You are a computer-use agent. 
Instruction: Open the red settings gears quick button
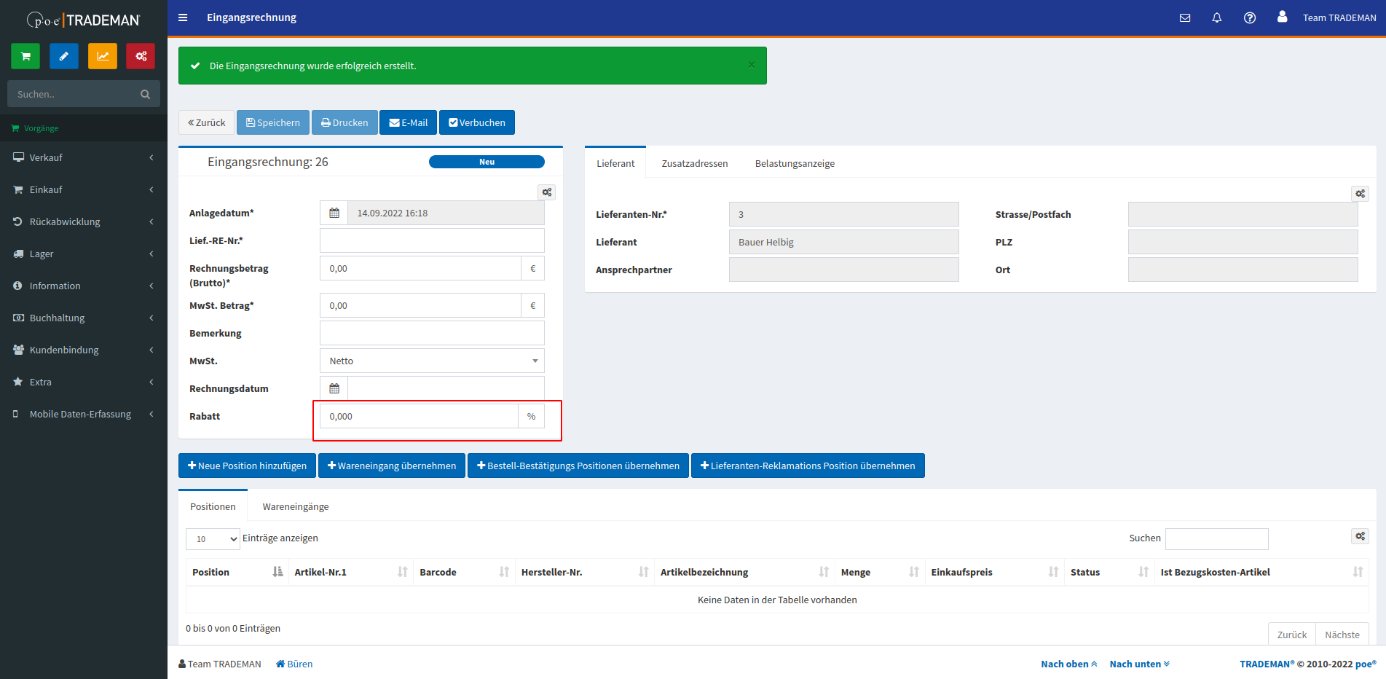[x=141, y=56]
